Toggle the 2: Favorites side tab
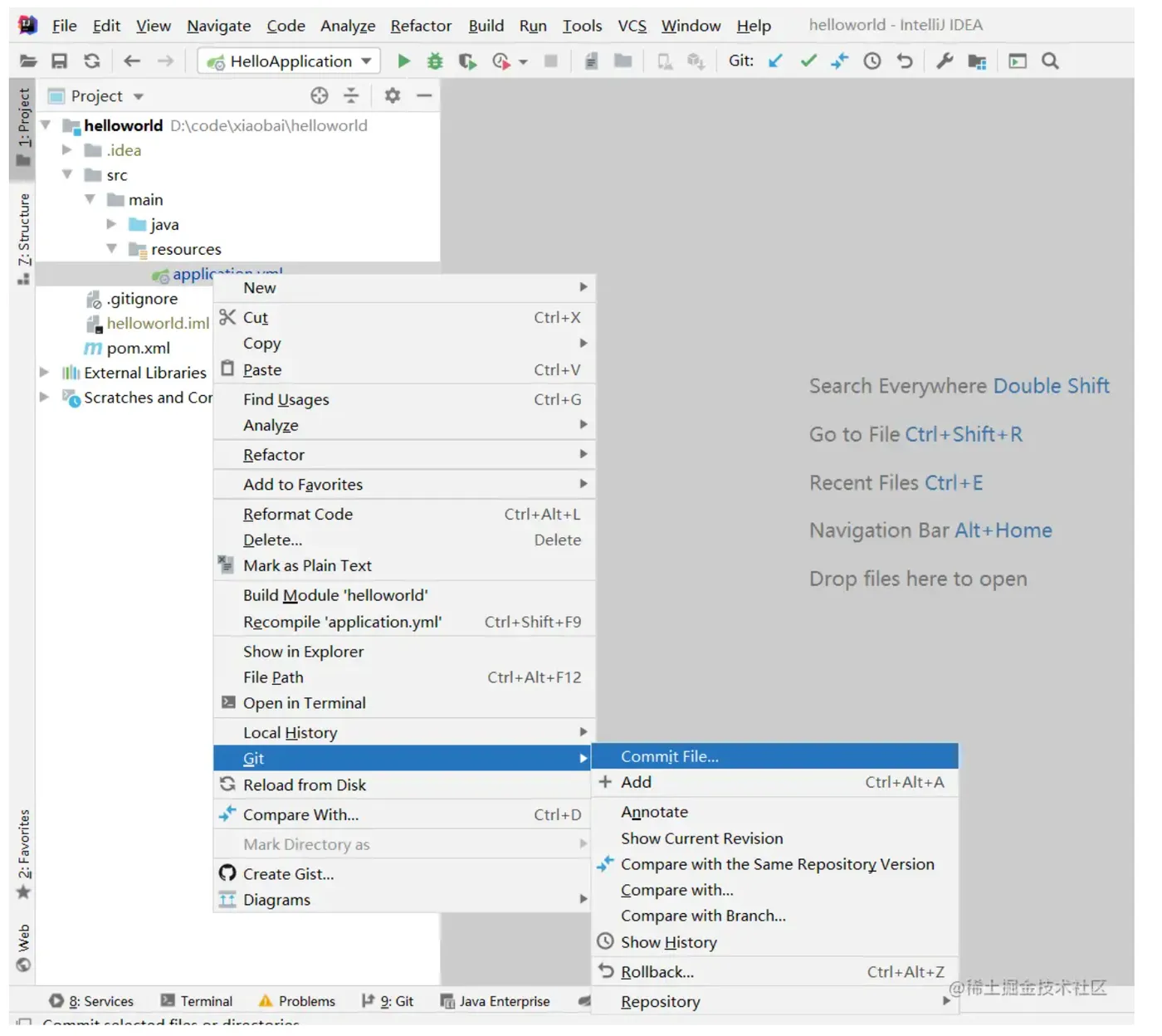 (x=23, y=855)
